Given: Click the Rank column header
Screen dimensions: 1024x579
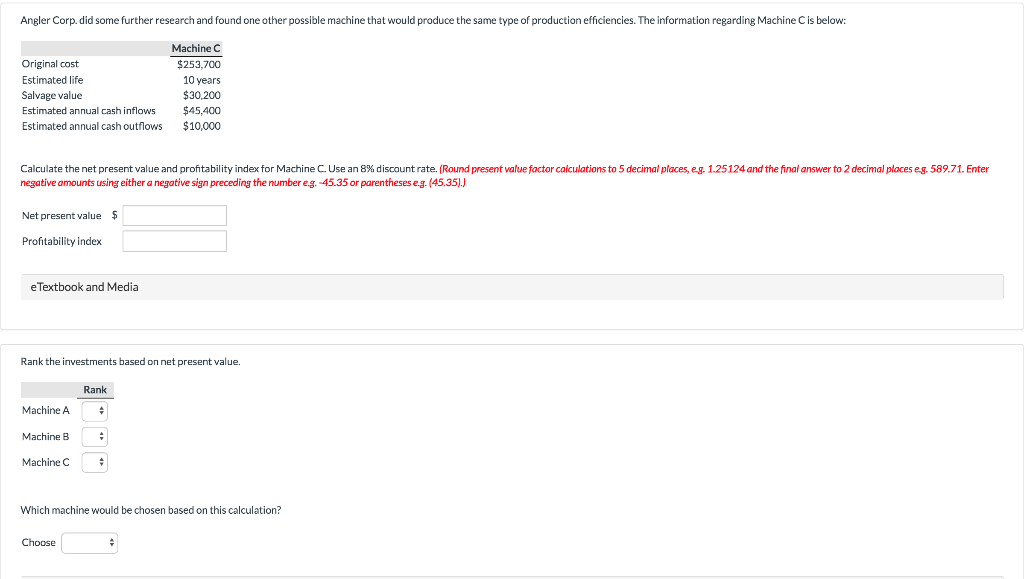Looking at the screenshot, I should [95, 390].
